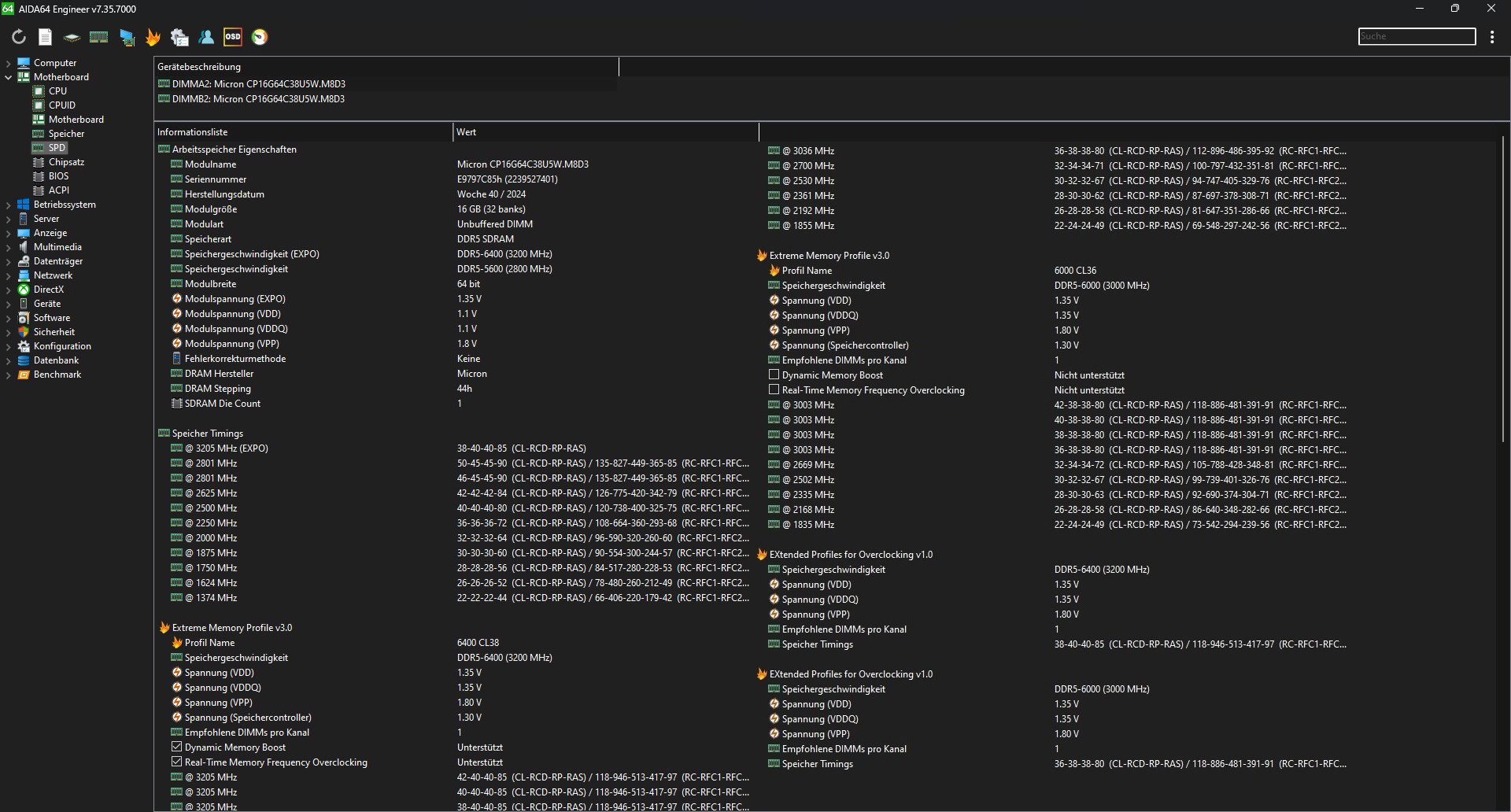The image size is (1511, 812).
Task: Open the OSD panel toolbar icon
Action: click(233, 37)
